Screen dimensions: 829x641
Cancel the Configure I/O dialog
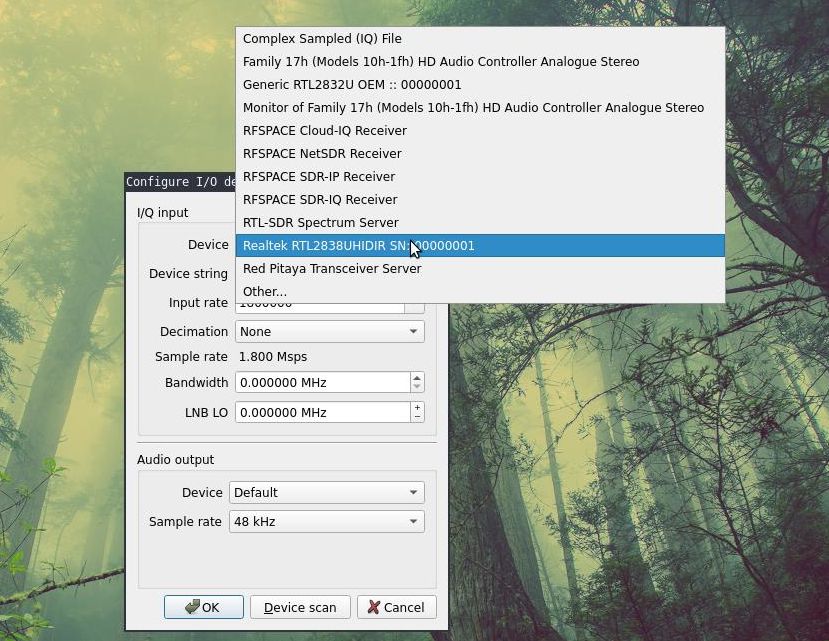(397, 607)
